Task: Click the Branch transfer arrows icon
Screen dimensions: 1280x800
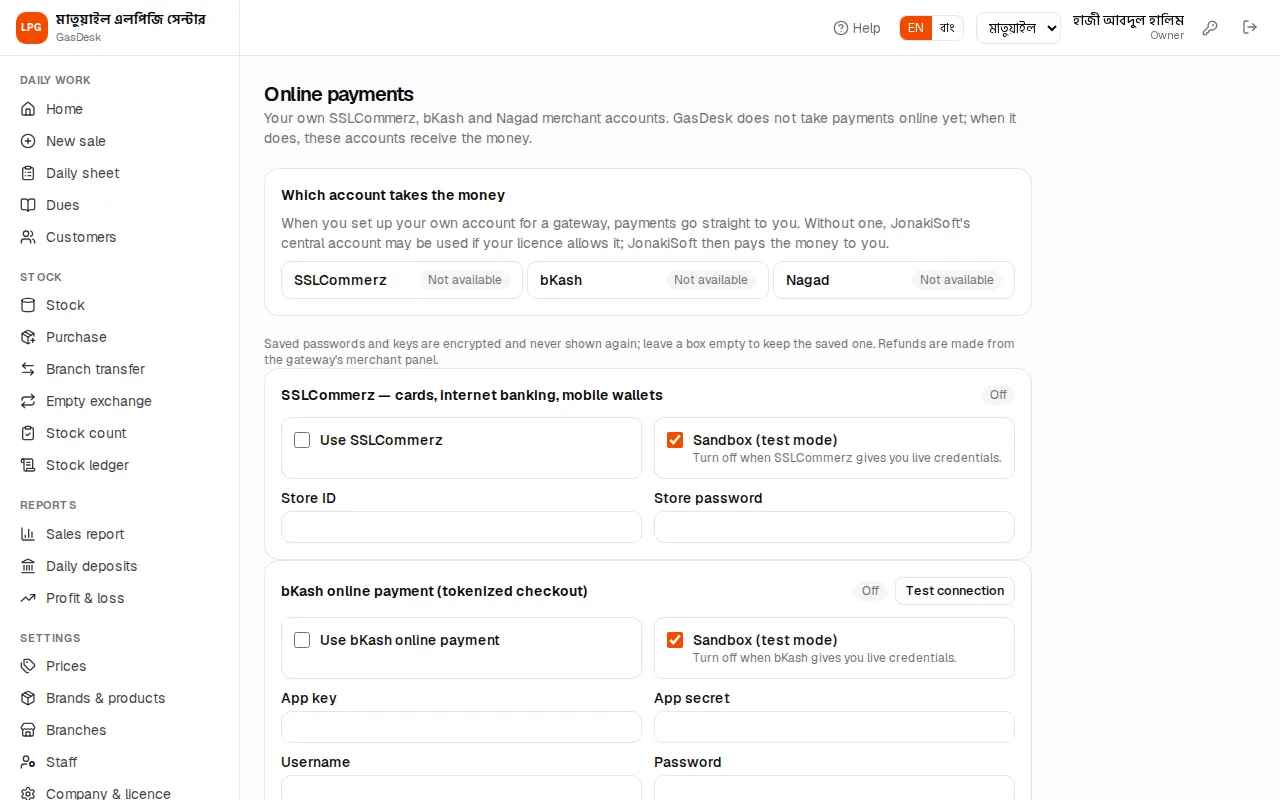Action: click(x=28, y=369)
